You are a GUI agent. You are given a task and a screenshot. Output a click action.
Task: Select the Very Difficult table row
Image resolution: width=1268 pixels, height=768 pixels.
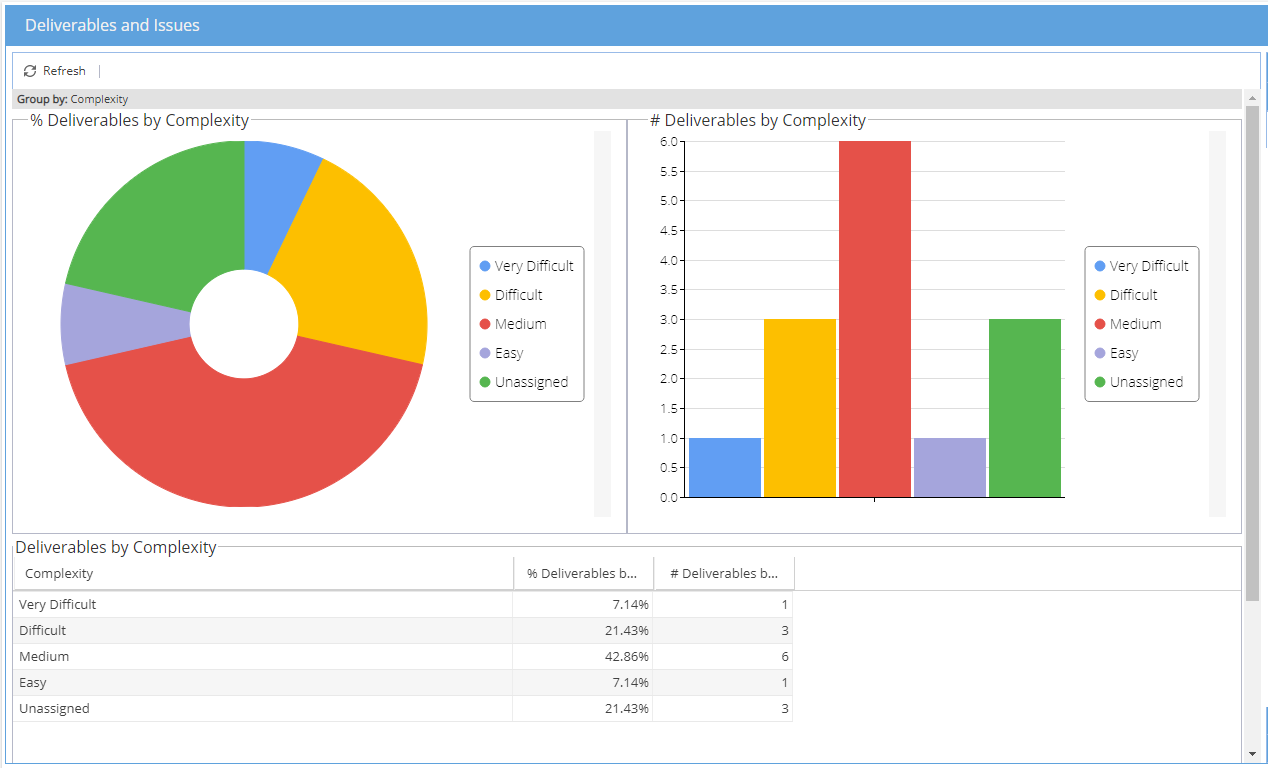(403, 605)
